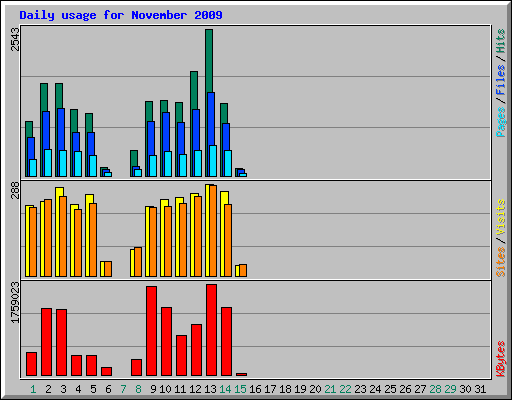Click day "16" on the date axis

coord(255,389)
